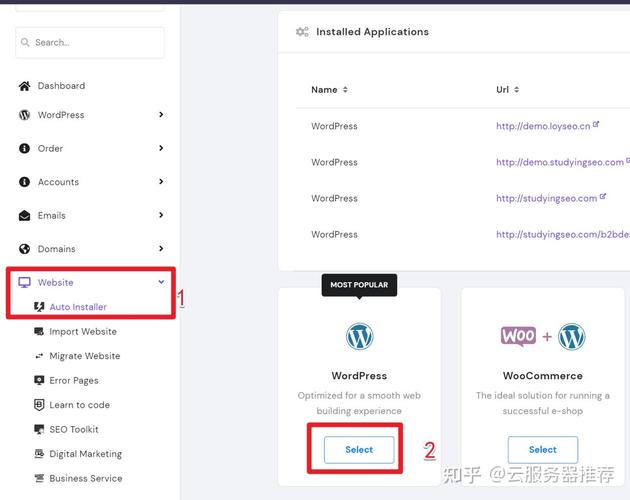Click the external link icon beside demo.loyseo.cn
630x500 pixels.
596,125
